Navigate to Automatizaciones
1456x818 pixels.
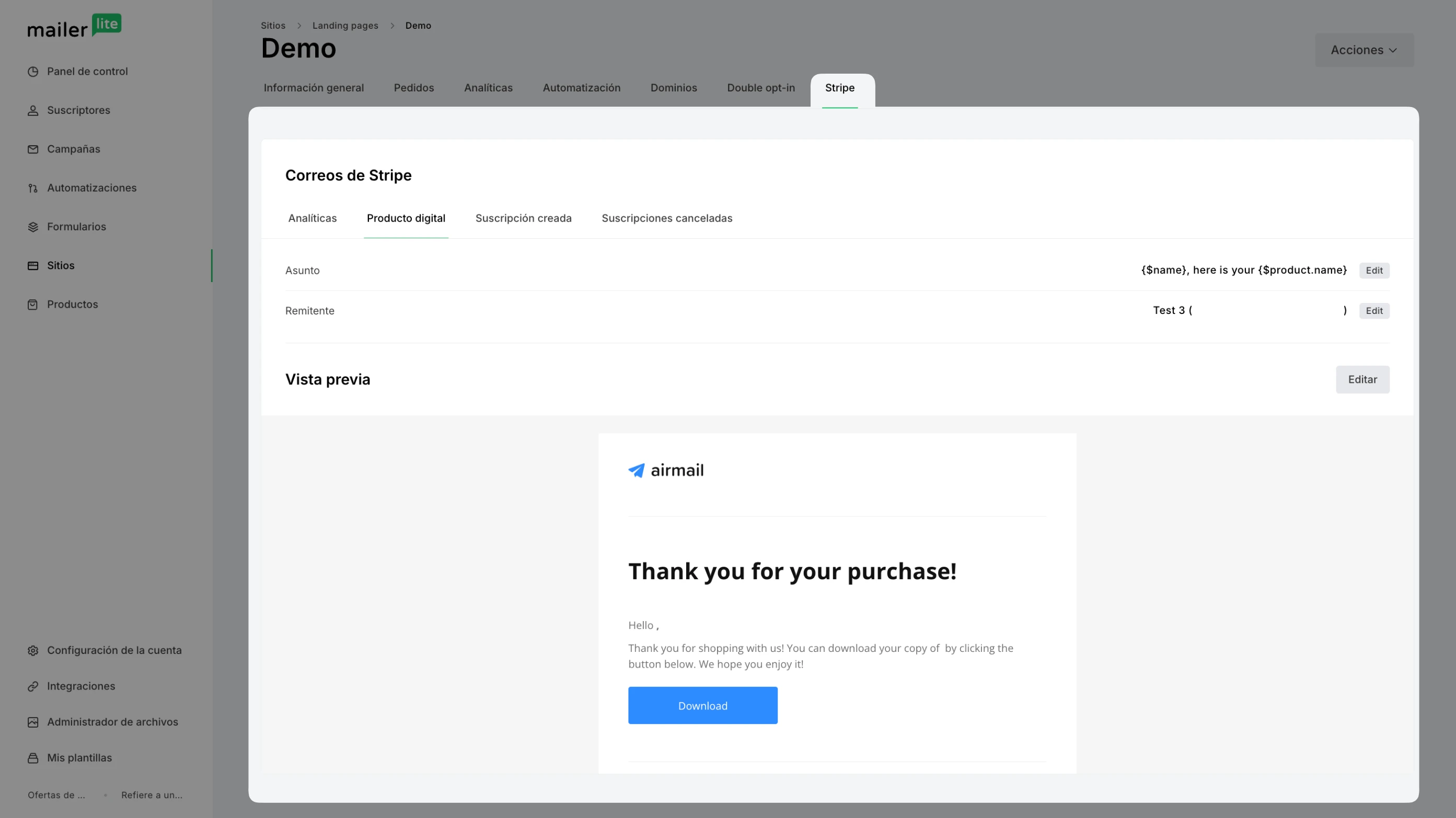tap(91, 188)
